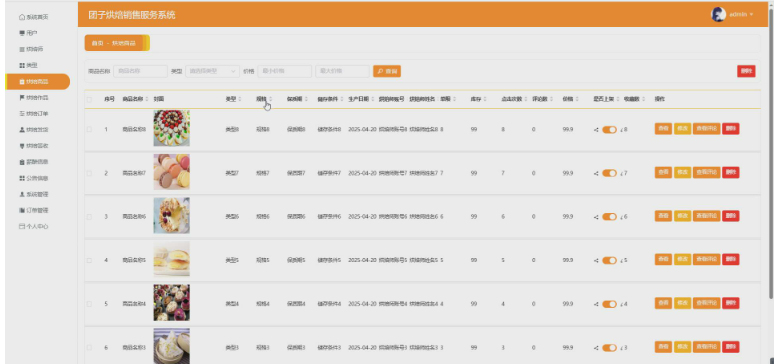
Task: Click the list icon next to 烘焙师
Action: pyautogui.click(x=22, y=49)
